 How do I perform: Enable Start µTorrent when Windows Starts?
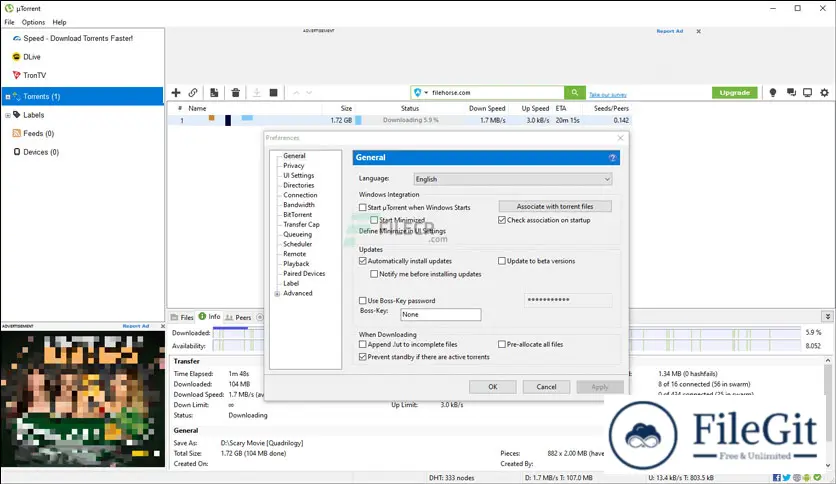click(363, 207)
